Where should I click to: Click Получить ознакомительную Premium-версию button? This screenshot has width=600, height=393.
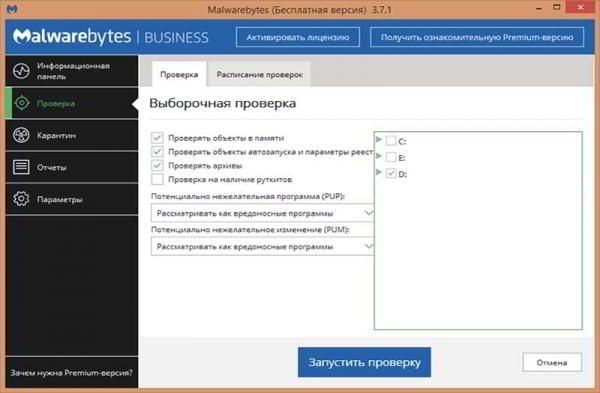[477, 37]
